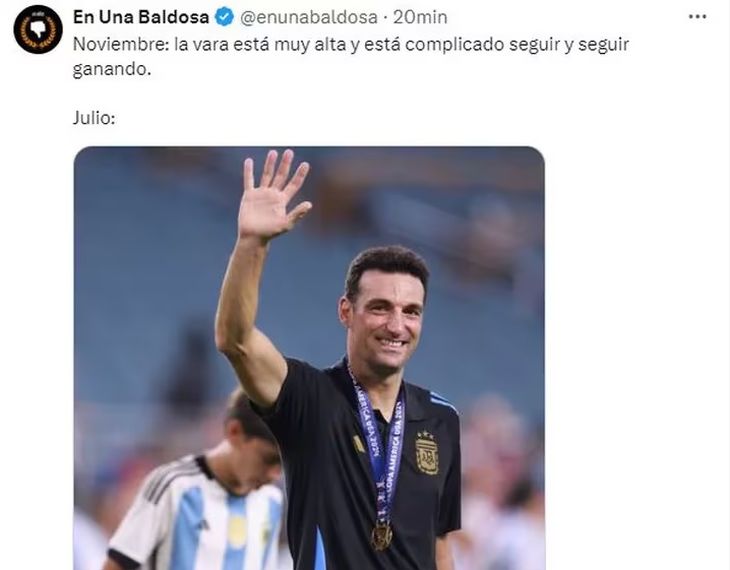Click the gold crest on the black shirt
This screenshot has height=570, width=730.
pyautogui.click(x=426, y=453)
